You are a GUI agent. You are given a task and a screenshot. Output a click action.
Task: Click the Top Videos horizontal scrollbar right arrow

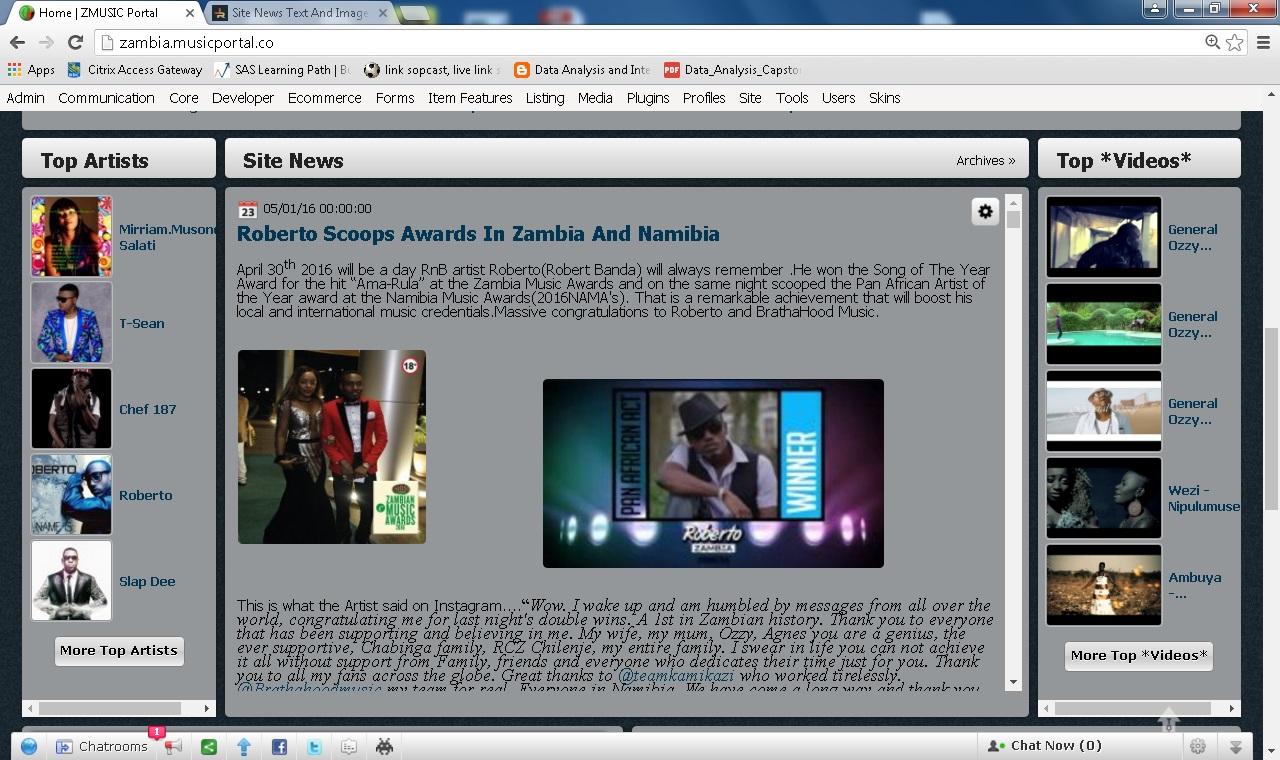[1232, 708]
